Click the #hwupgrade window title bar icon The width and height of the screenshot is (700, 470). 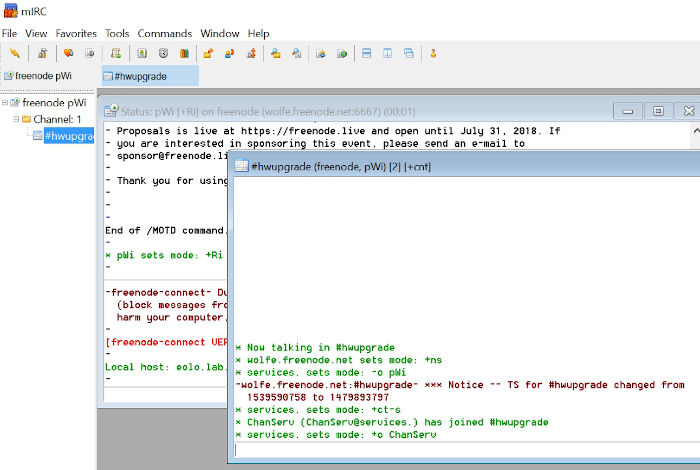click(x=242, y=166)
